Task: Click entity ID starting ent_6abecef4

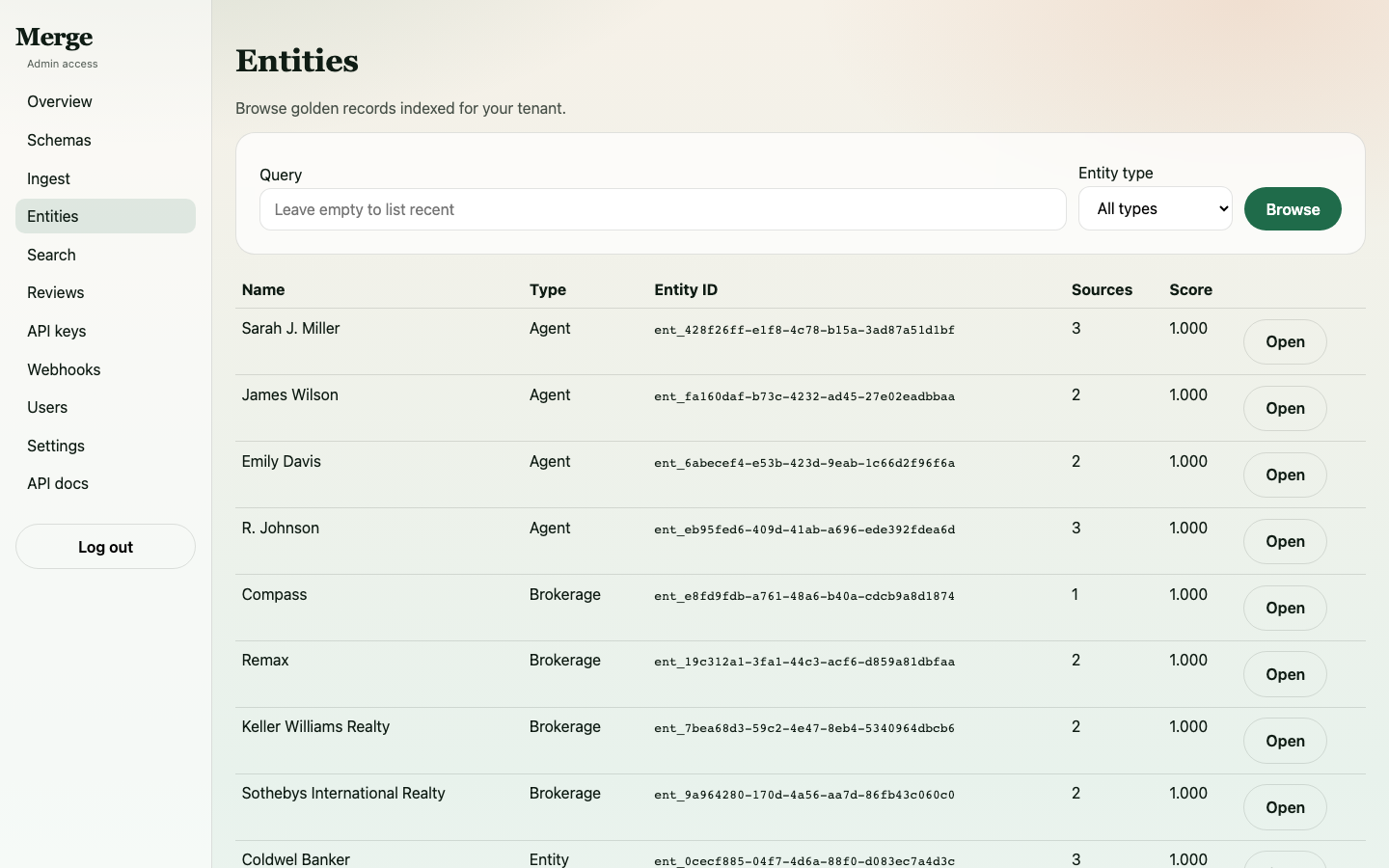Action: coord(804,463)
